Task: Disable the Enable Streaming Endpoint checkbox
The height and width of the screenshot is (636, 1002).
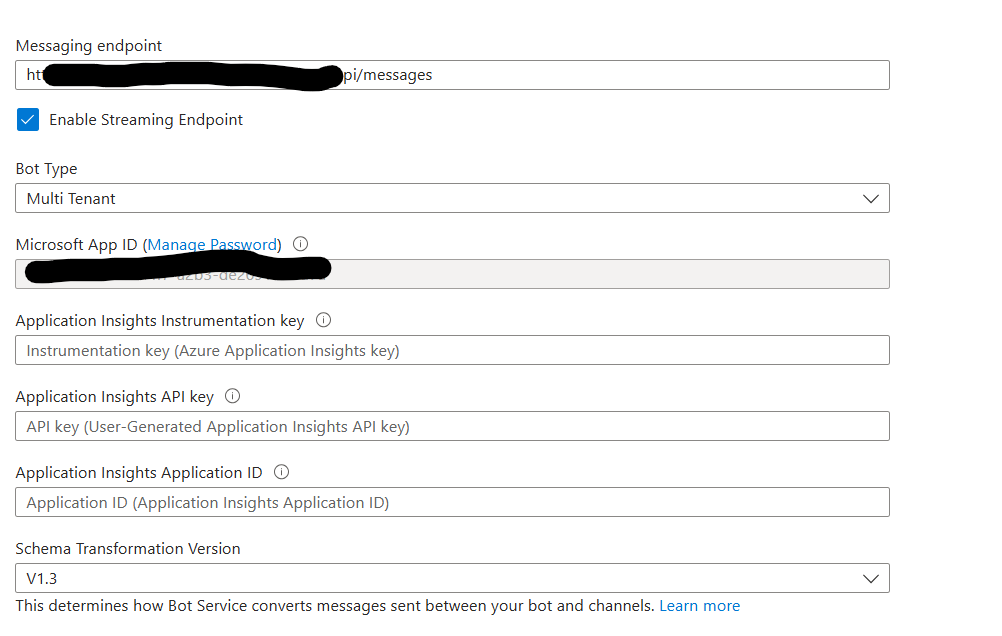Action: pyautogui.click(x=27, y=119)
